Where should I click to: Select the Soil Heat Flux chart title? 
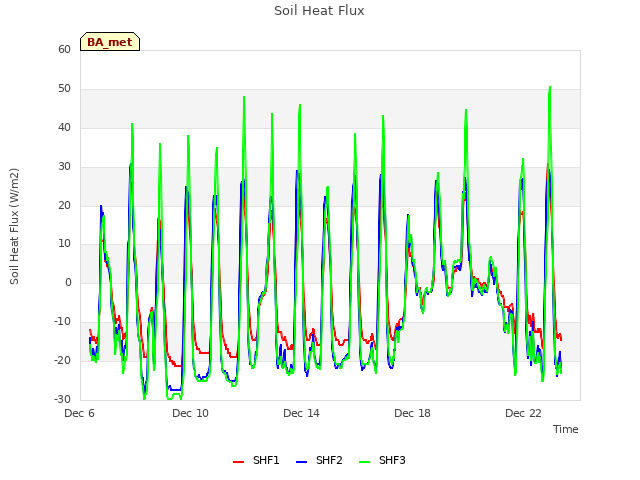tap(319, 11)
